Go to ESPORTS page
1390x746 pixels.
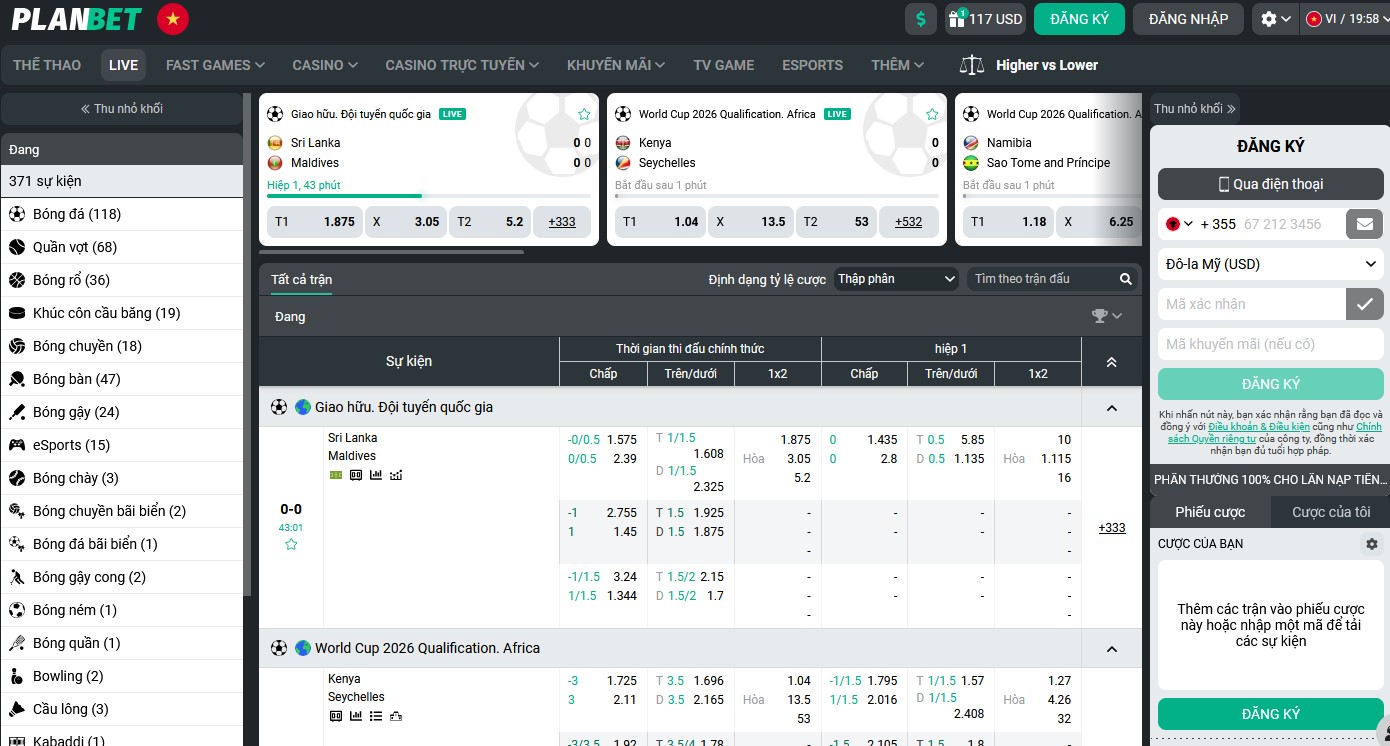812,65
